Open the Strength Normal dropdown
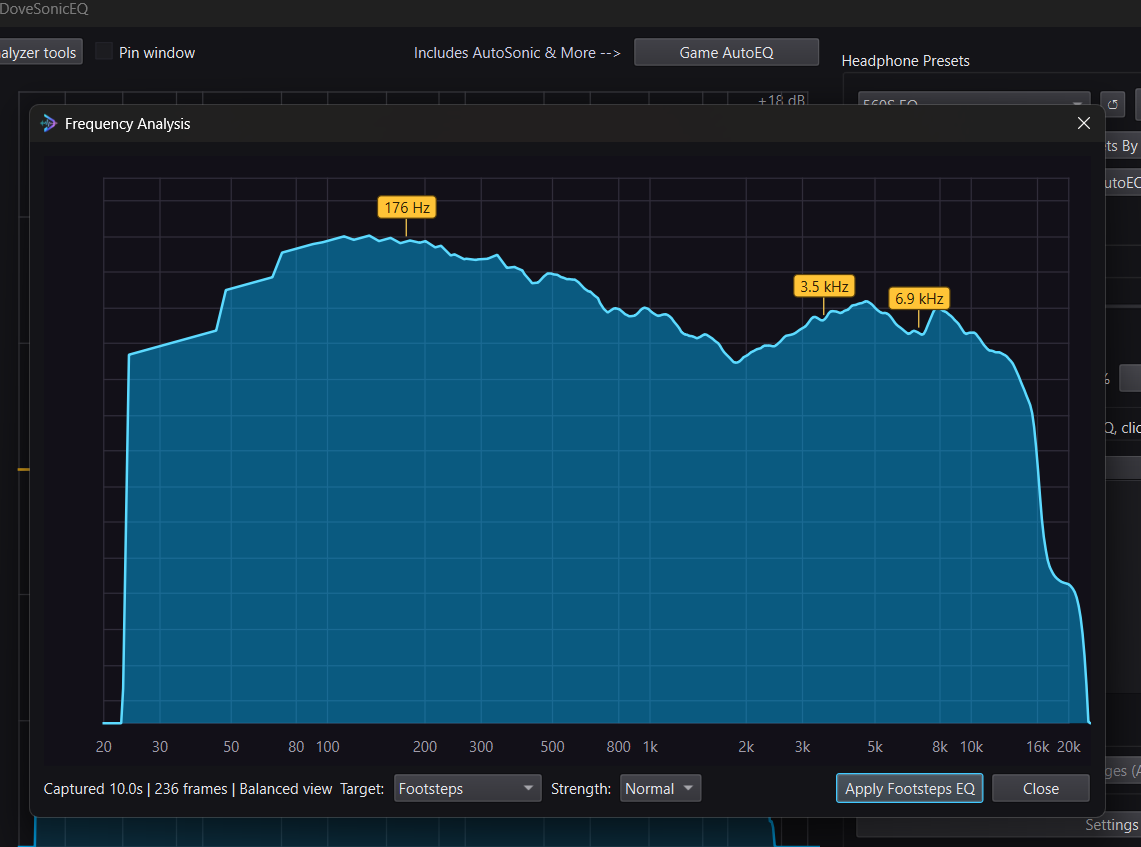This screenshot has height=847, width=1141. click(660, 789)
